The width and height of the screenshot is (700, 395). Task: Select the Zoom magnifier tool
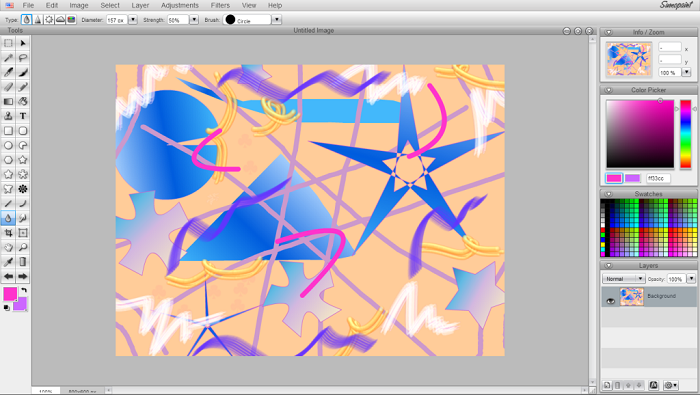(x=23, y=247)
